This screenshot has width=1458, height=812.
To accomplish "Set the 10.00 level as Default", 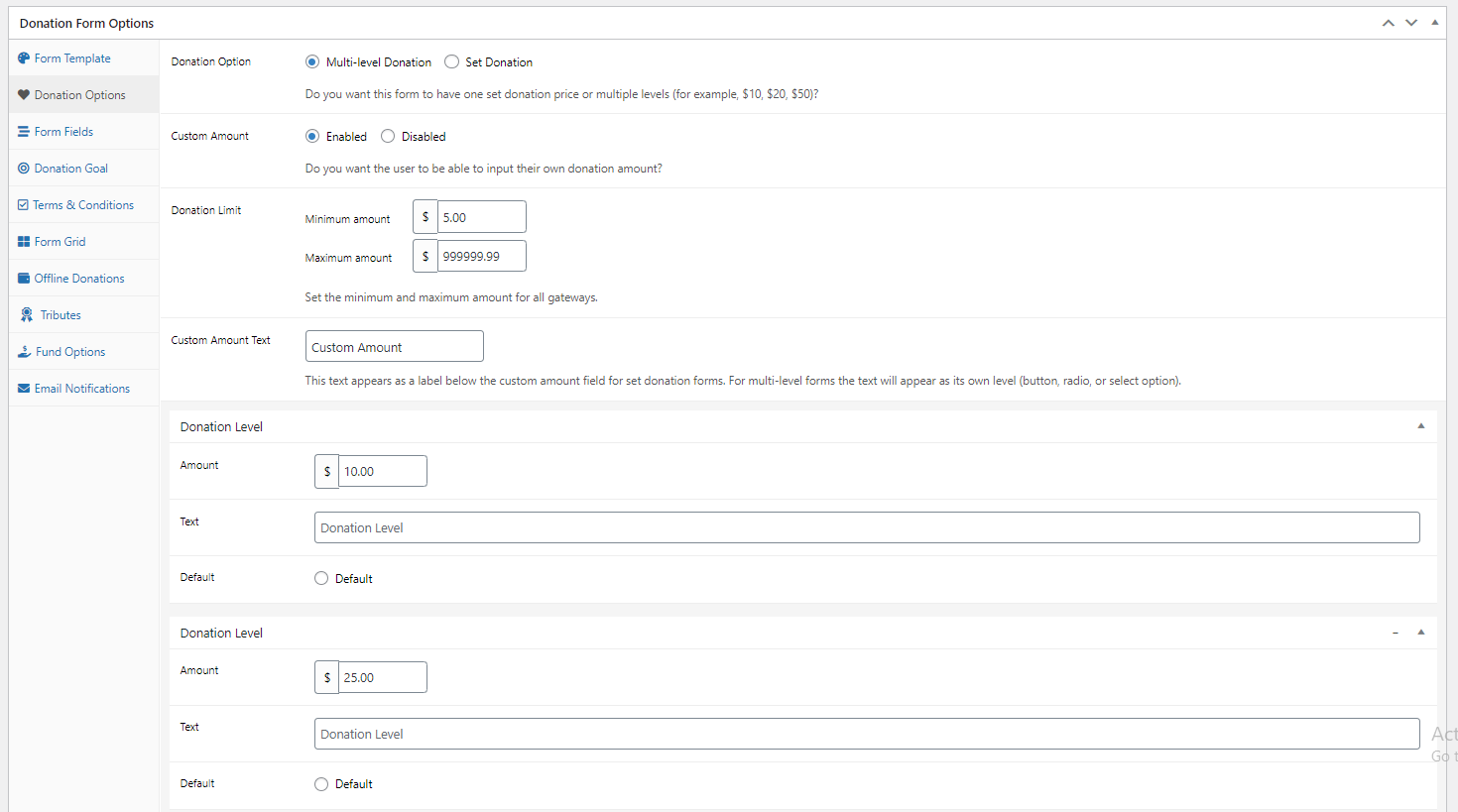I will [321, 578].
